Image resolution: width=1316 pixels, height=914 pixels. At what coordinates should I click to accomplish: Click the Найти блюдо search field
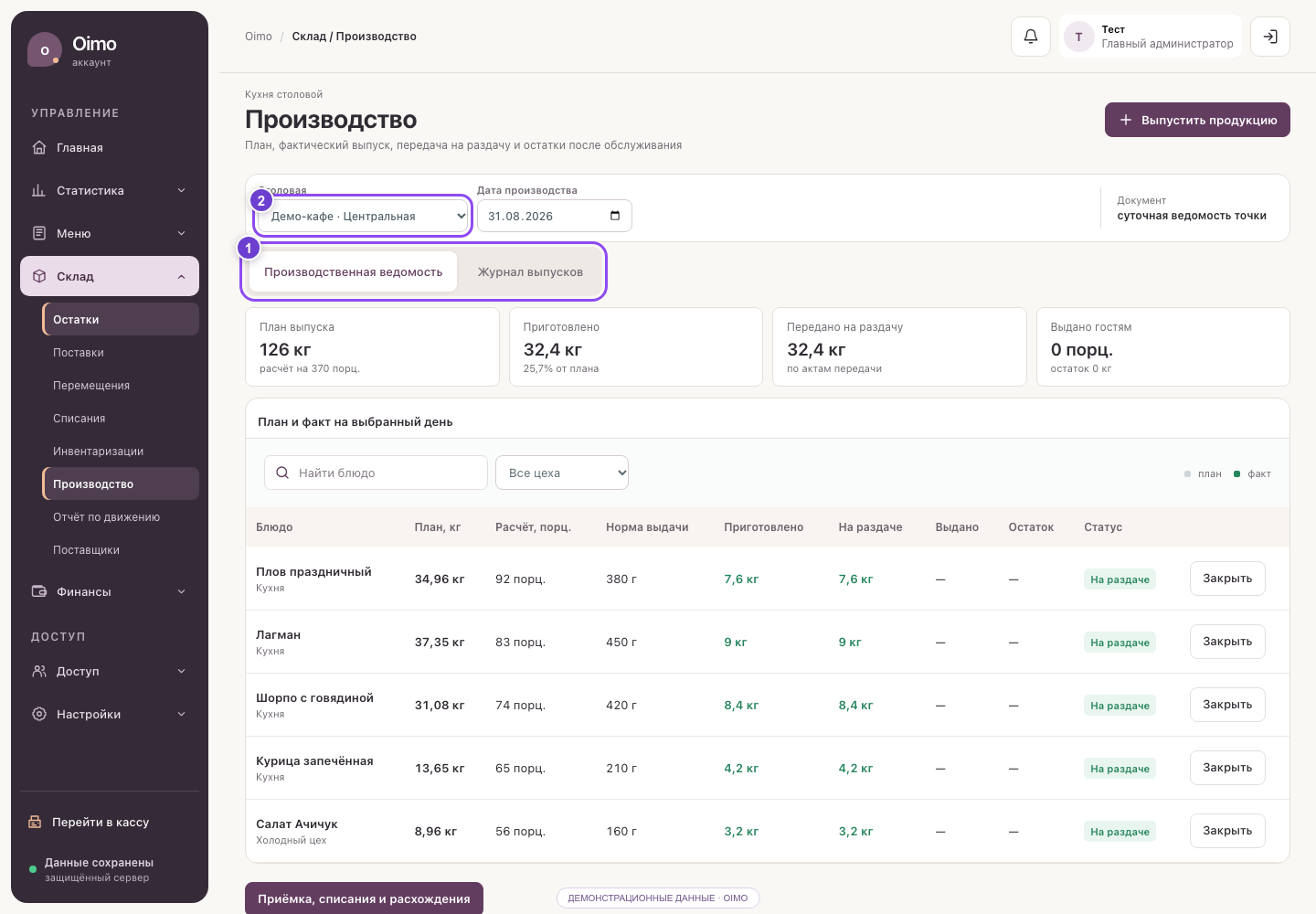pos(376,473)
